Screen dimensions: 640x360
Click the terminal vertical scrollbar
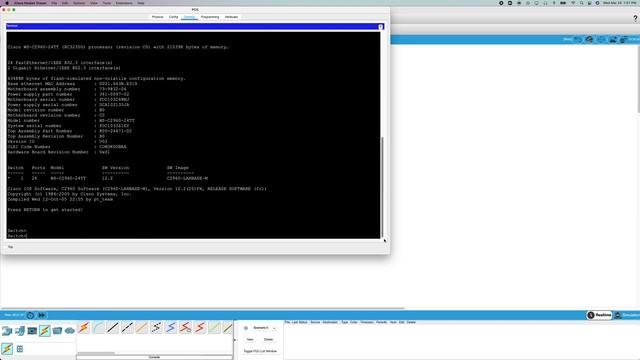(x=382, y=187)
